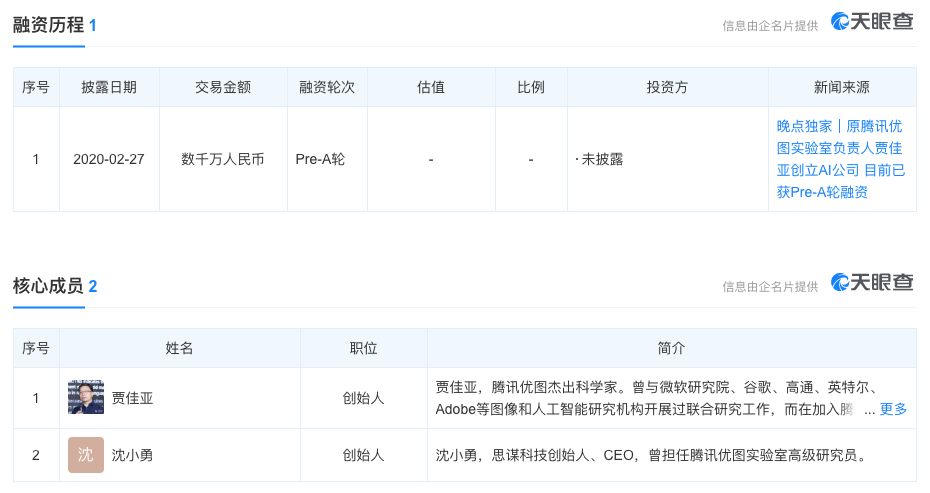Click the Pre-A轮 financing round cell

[320, 159]
